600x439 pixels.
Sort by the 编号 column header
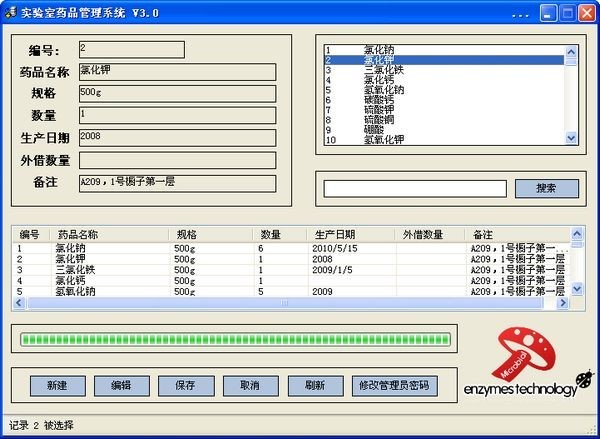(x=30, y=234)
